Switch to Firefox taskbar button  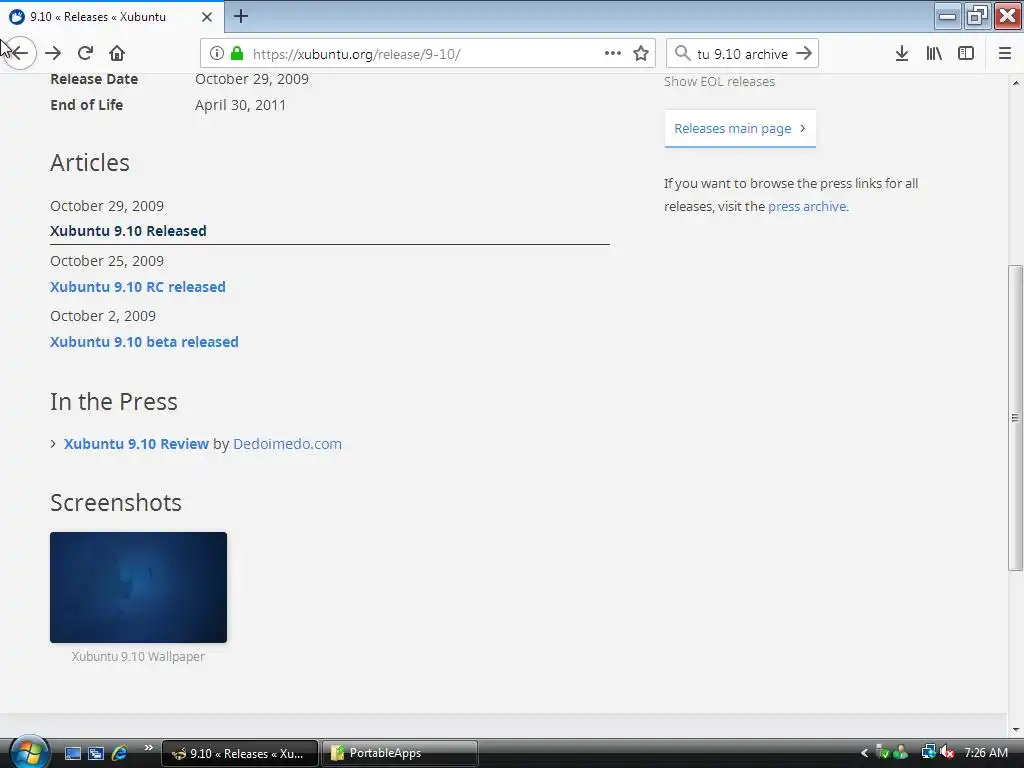click(x=240, y=753)
